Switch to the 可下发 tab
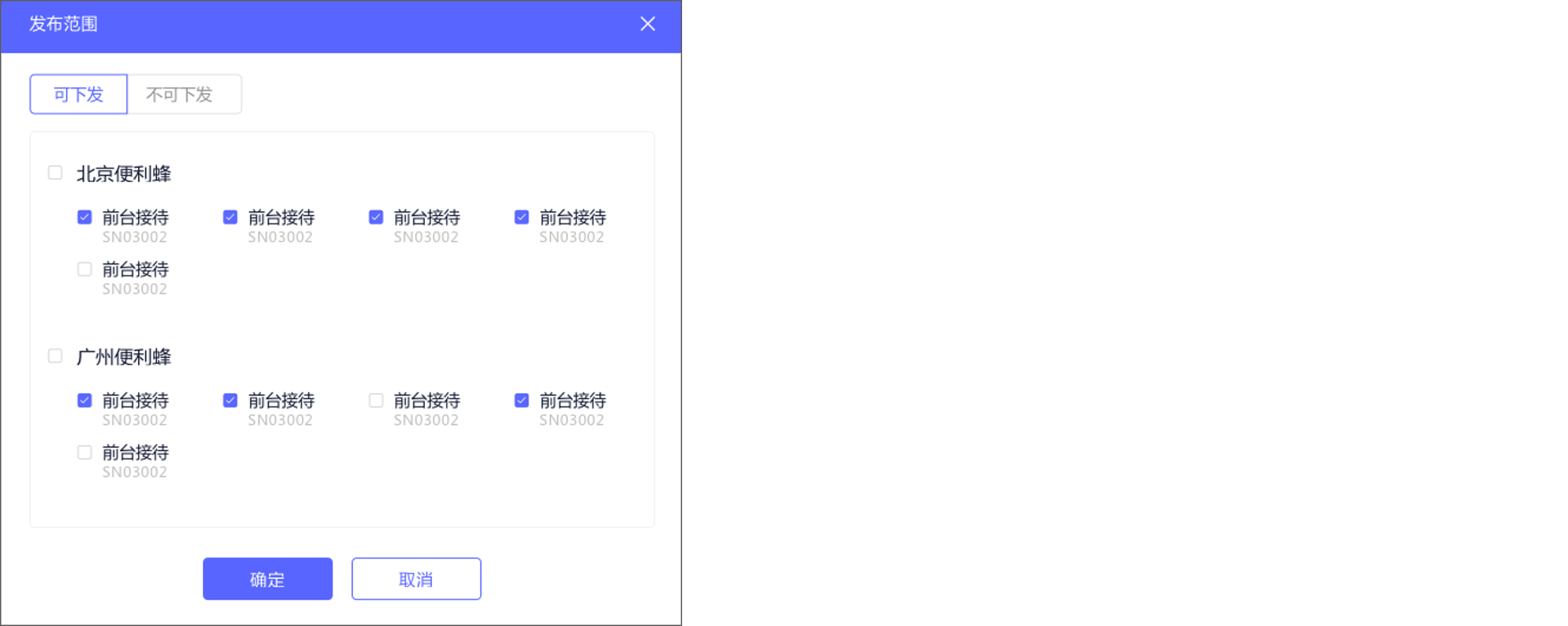This screenshot has height=626, width=1568. [78, 94]
